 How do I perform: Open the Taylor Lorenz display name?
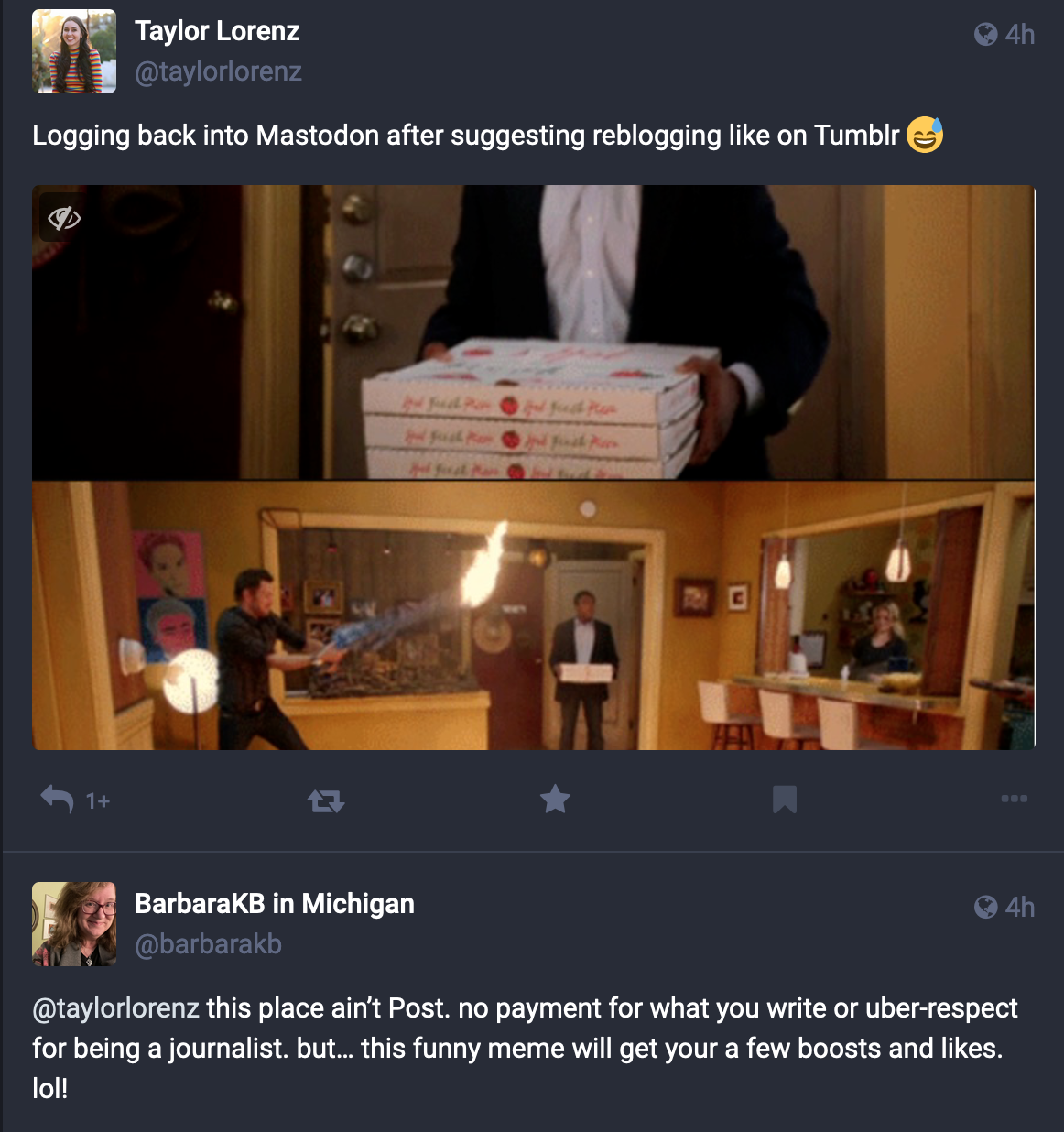point(217,31)
